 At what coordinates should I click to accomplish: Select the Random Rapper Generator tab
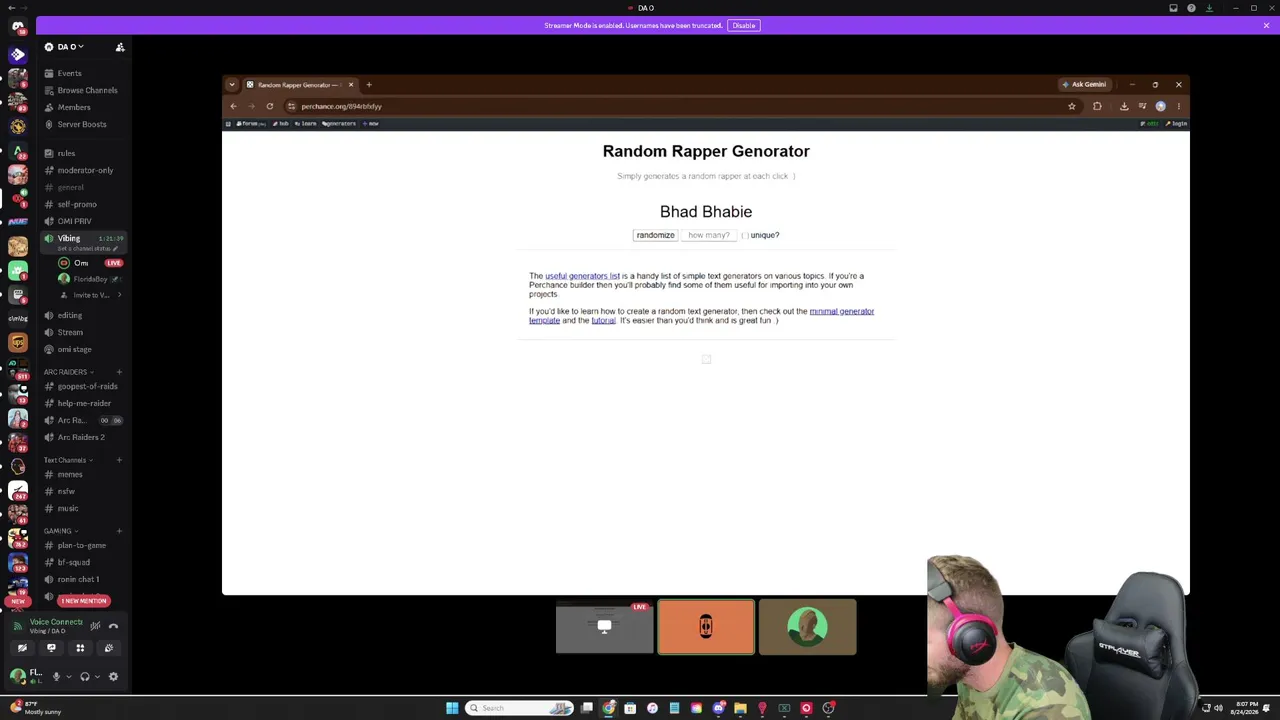pyautogui.click(x=300, y=85)
